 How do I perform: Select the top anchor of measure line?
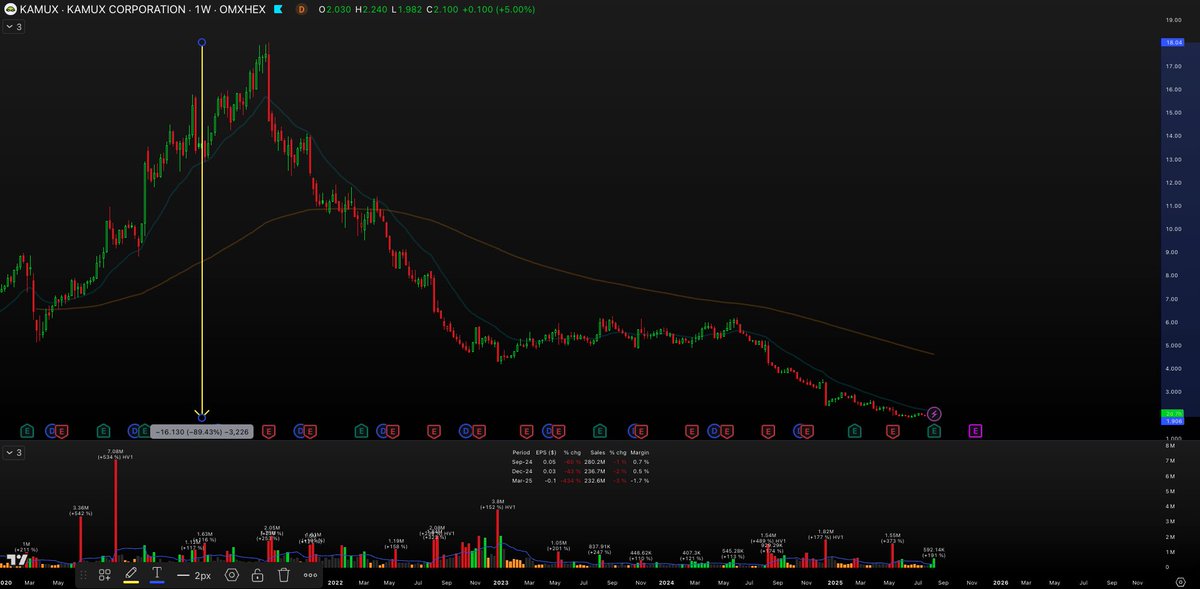pyautogui.click(x=202, y=43)
